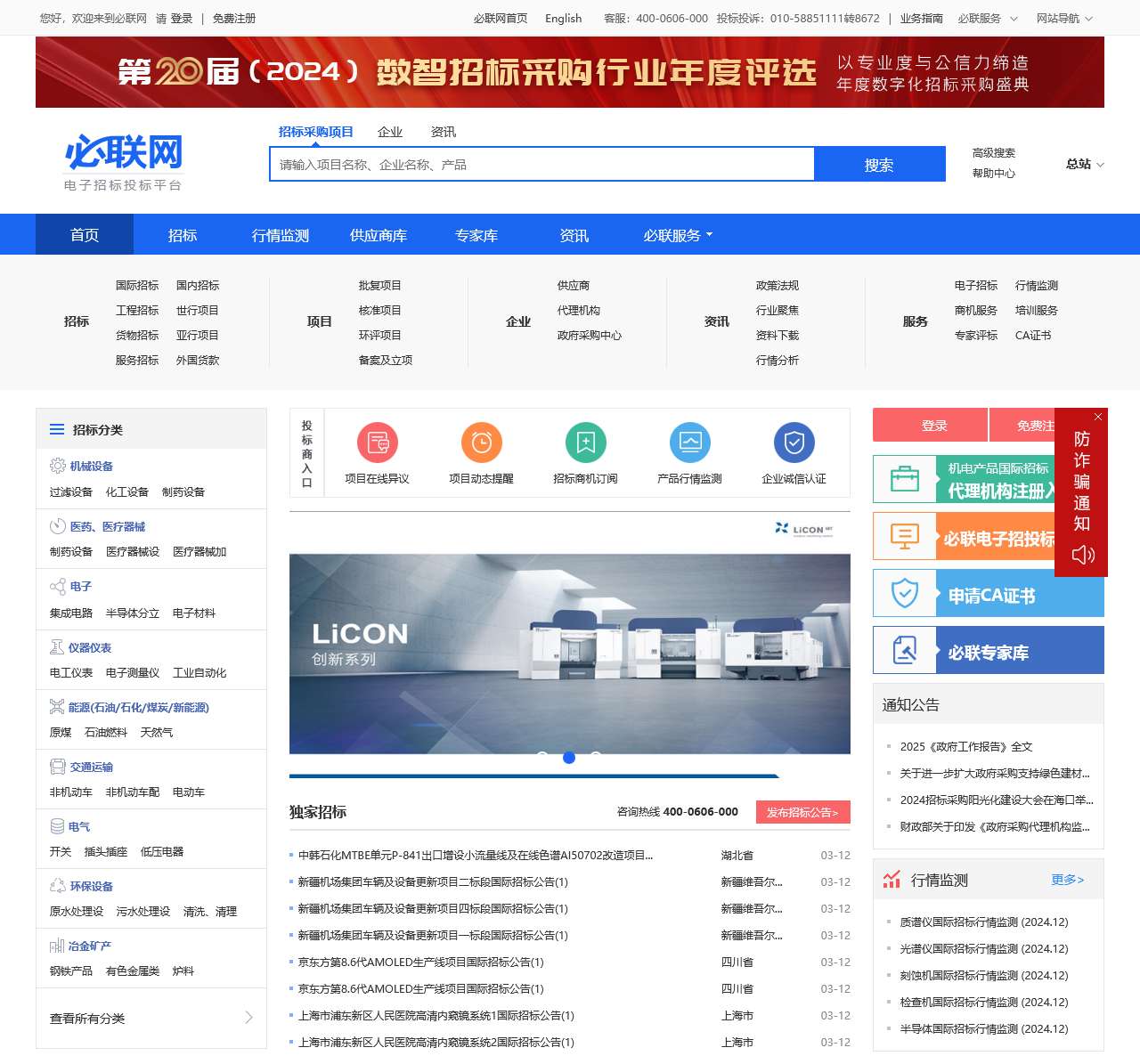Click the 必联网 logo
Viewport: 1140px width, 1064px height.
click(x=124, y=162)
